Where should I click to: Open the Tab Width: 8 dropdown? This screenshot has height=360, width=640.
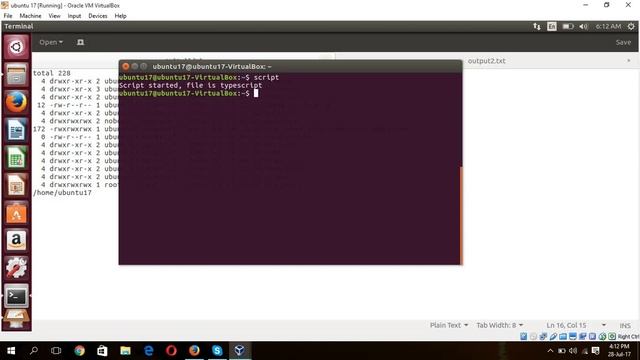pyautogui.click(x=500, y=325)
